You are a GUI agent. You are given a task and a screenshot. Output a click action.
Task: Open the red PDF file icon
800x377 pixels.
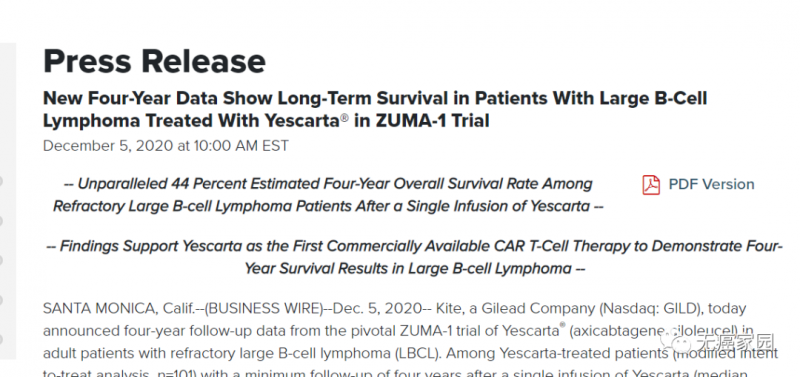tap(651, 185)
